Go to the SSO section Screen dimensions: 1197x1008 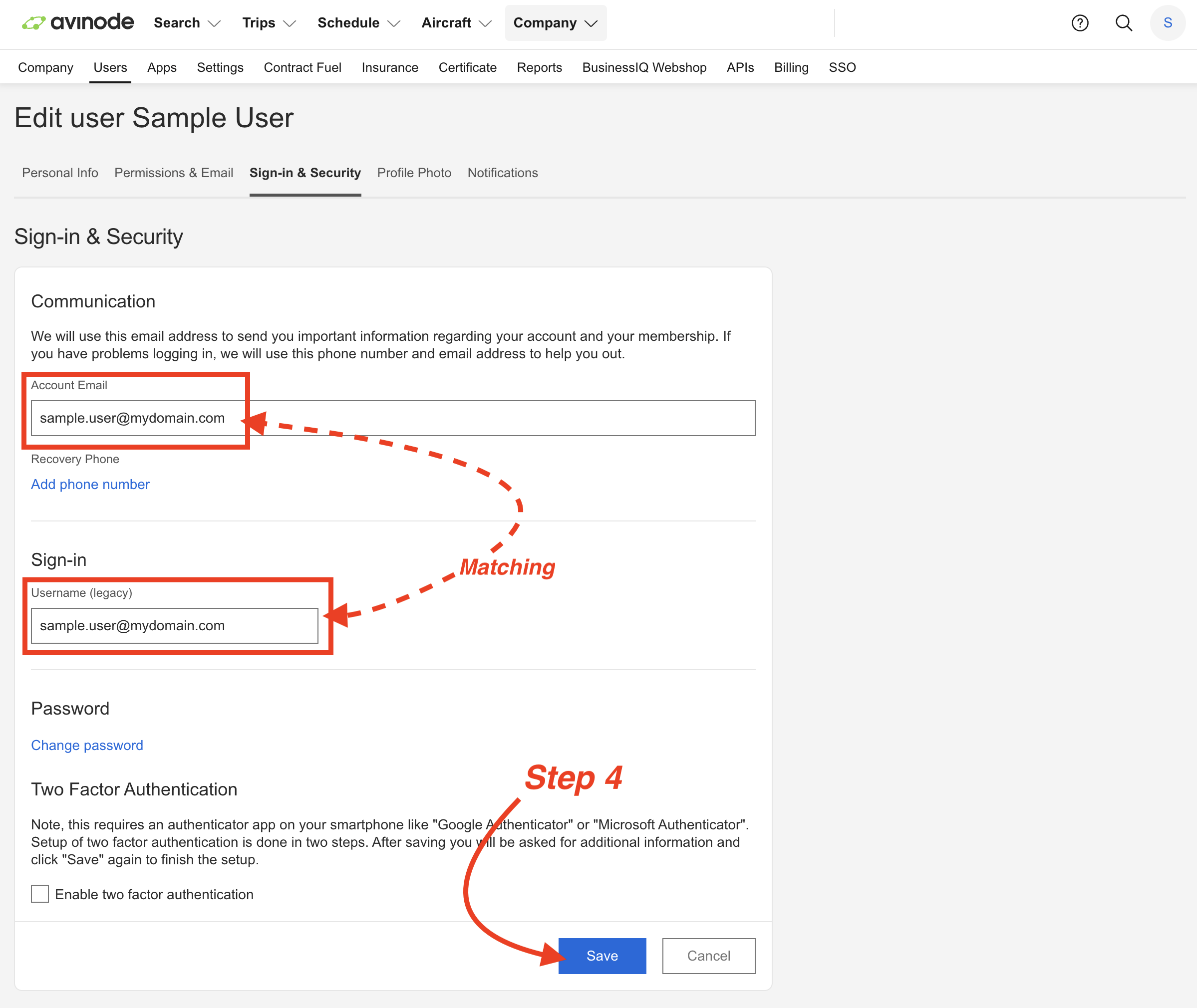click(842, 67)
